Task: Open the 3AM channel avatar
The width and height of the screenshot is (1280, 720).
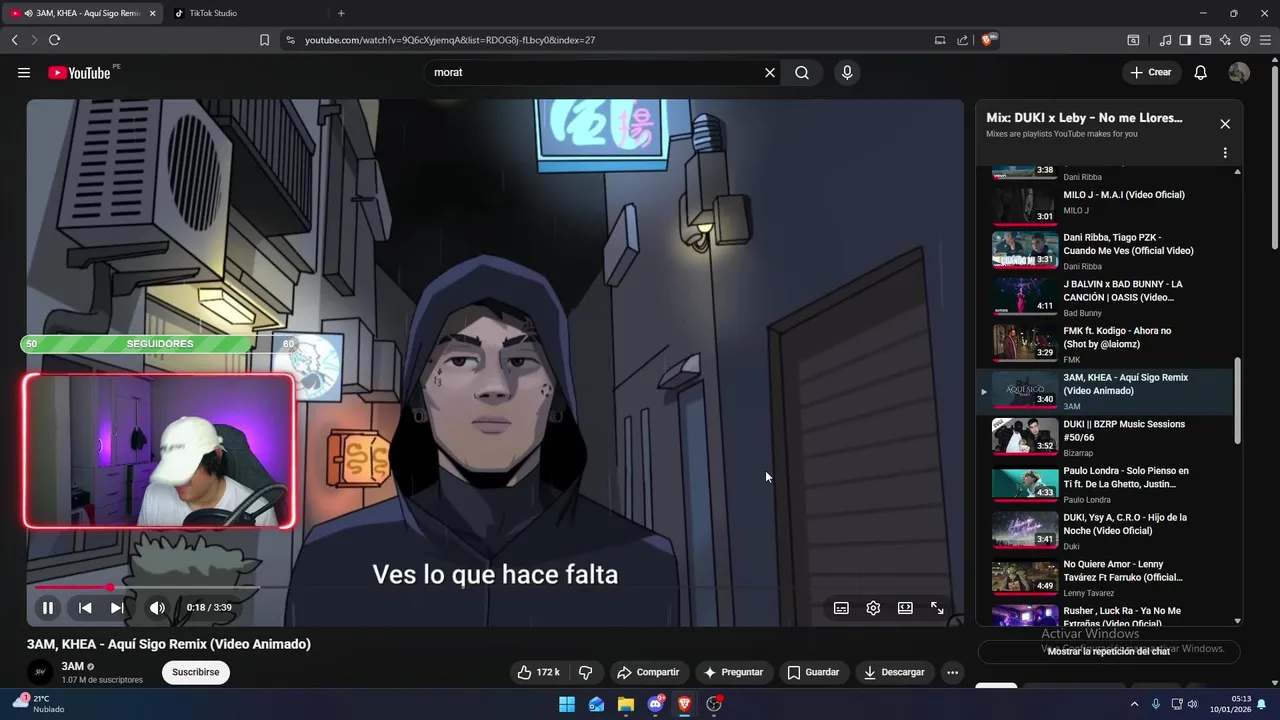Action: [40, 672]
